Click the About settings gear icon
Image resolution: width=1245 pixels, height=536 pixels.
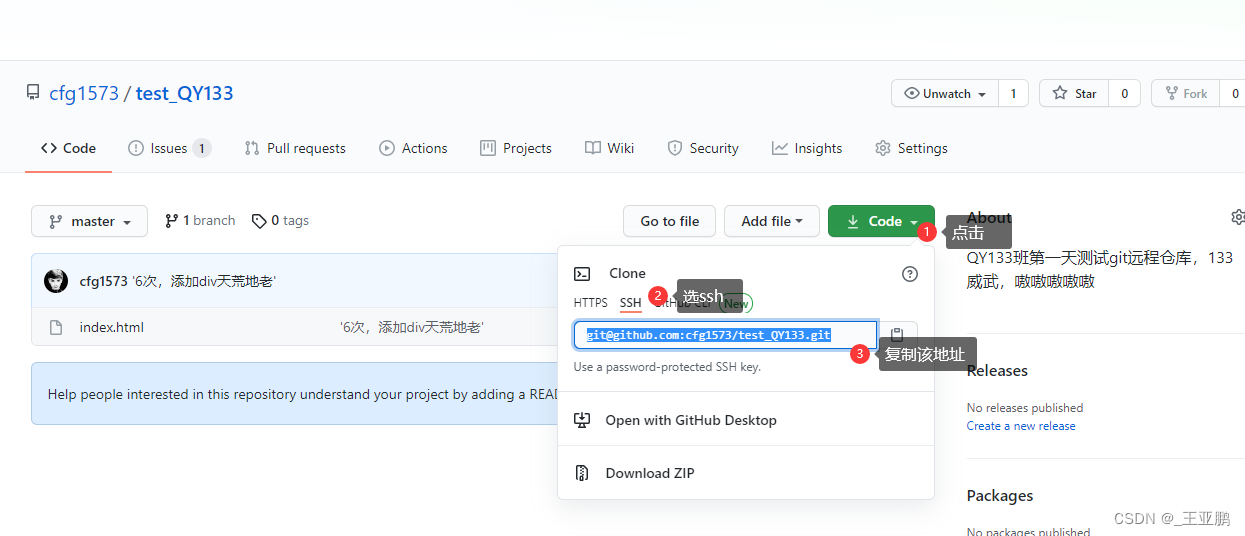tap(1238, 217)
